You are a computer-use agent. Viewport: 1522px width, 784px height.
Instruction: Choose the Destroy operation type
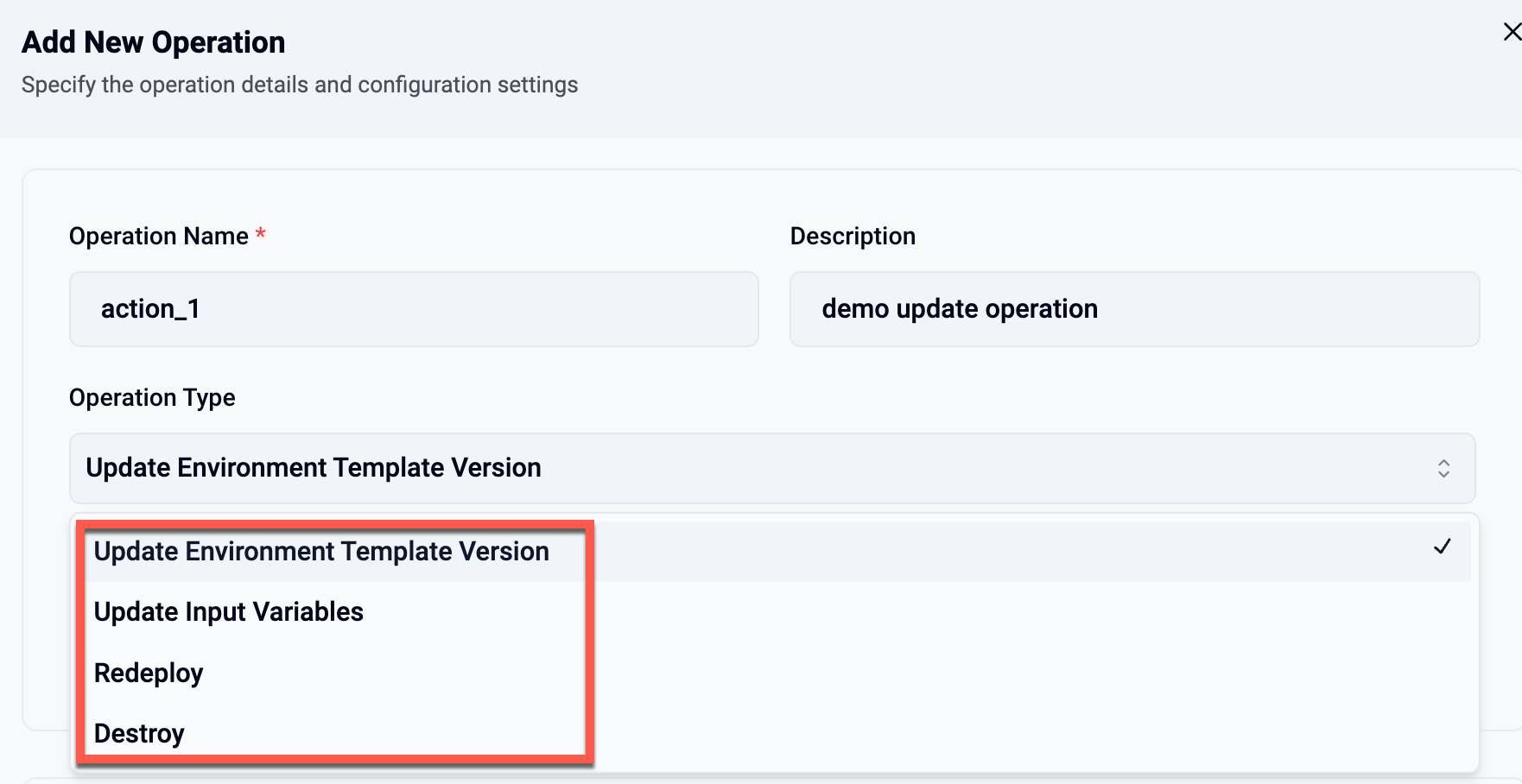139,733
